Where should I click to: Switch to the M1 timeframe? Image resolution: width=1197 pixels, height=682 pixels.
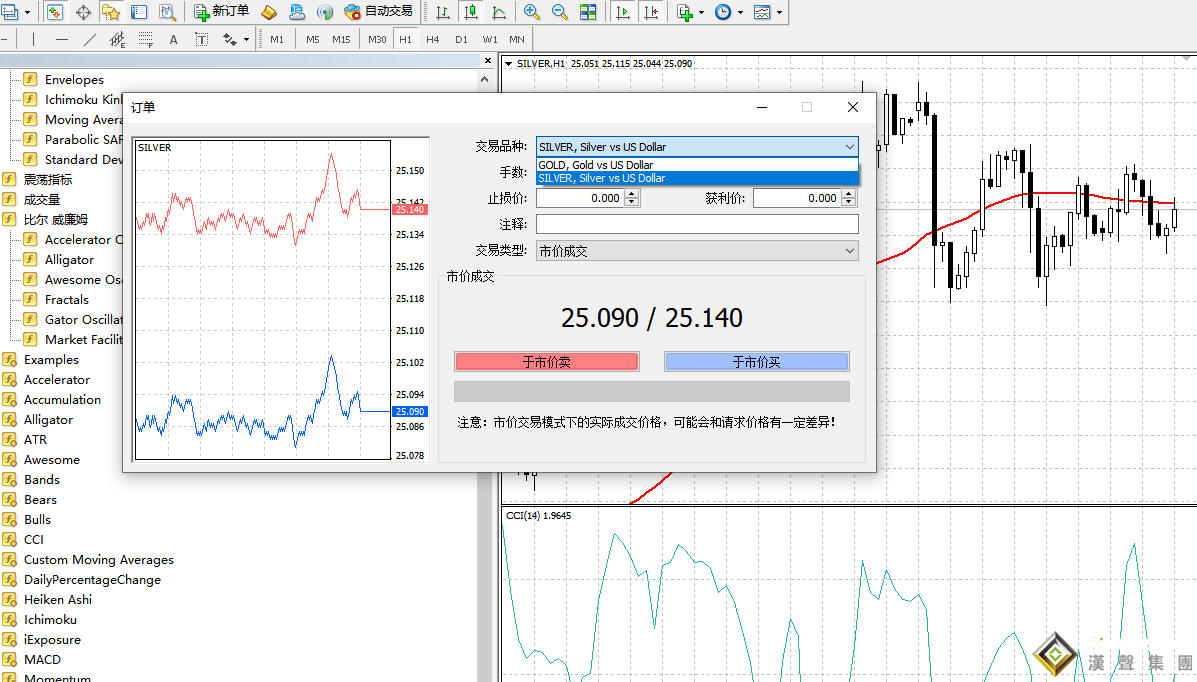[x=277, y=39]
